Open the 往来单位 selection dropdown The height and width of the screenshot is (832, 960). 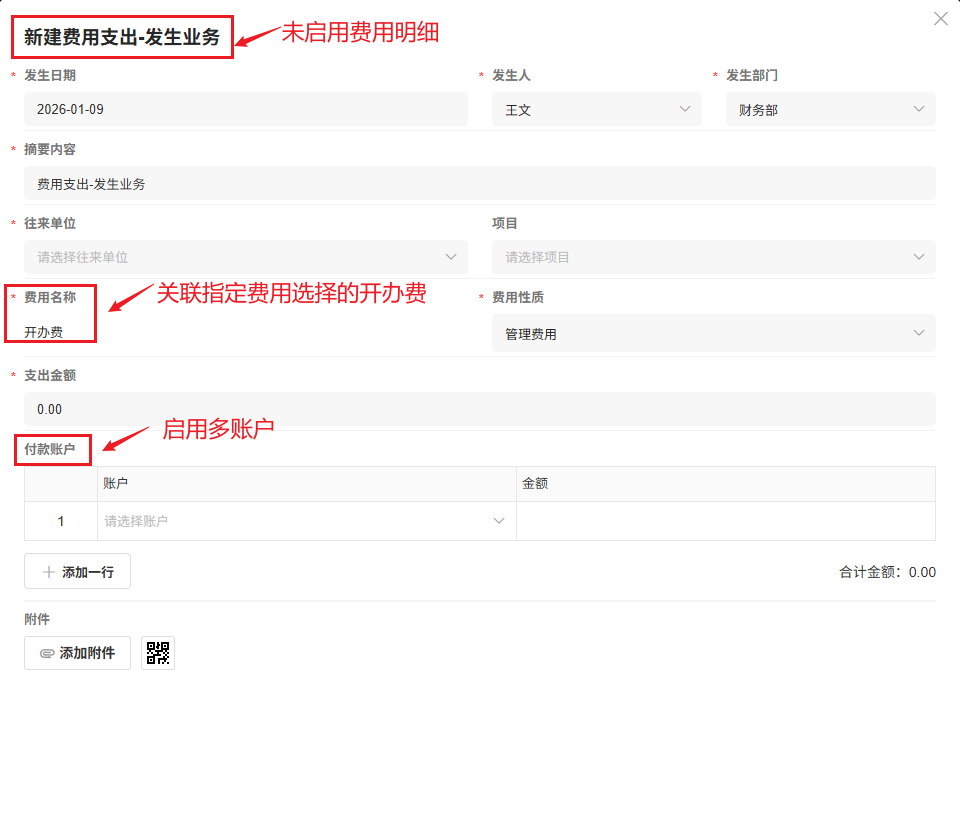(x=245, y=257)
